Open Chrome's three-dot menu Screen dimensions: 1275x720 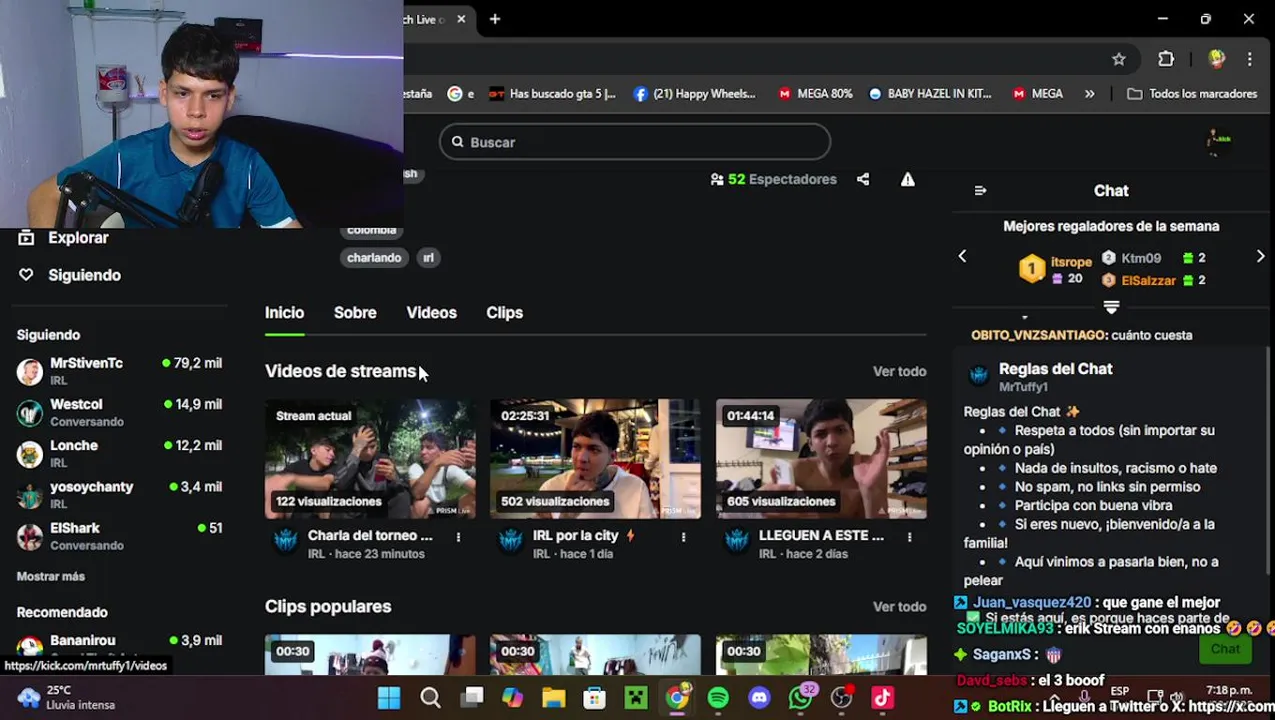(x=1249, y=59)
